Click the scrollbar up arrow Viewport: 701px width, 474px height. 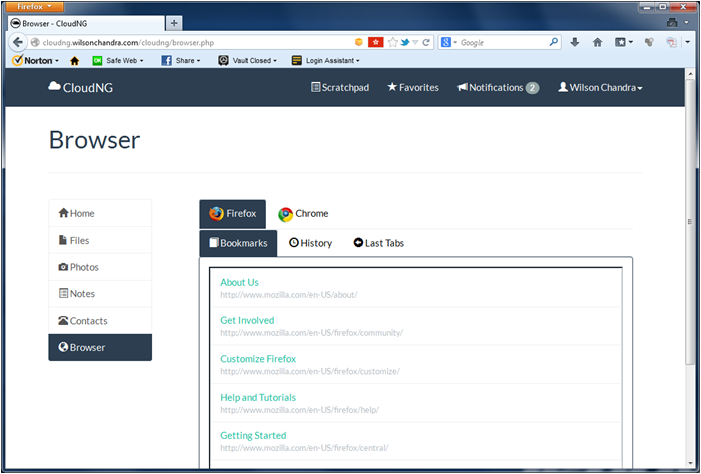click(689, 74)
